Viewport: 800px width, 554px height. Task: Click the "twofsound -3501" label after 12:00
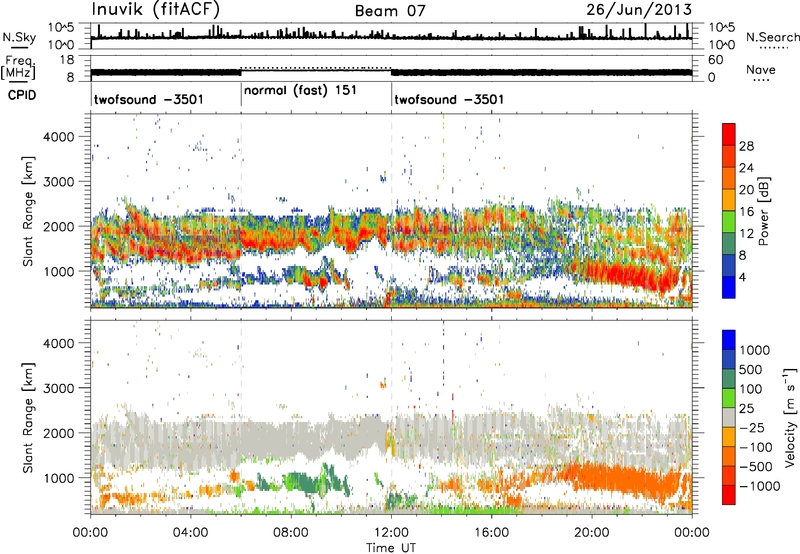[449, 99]
